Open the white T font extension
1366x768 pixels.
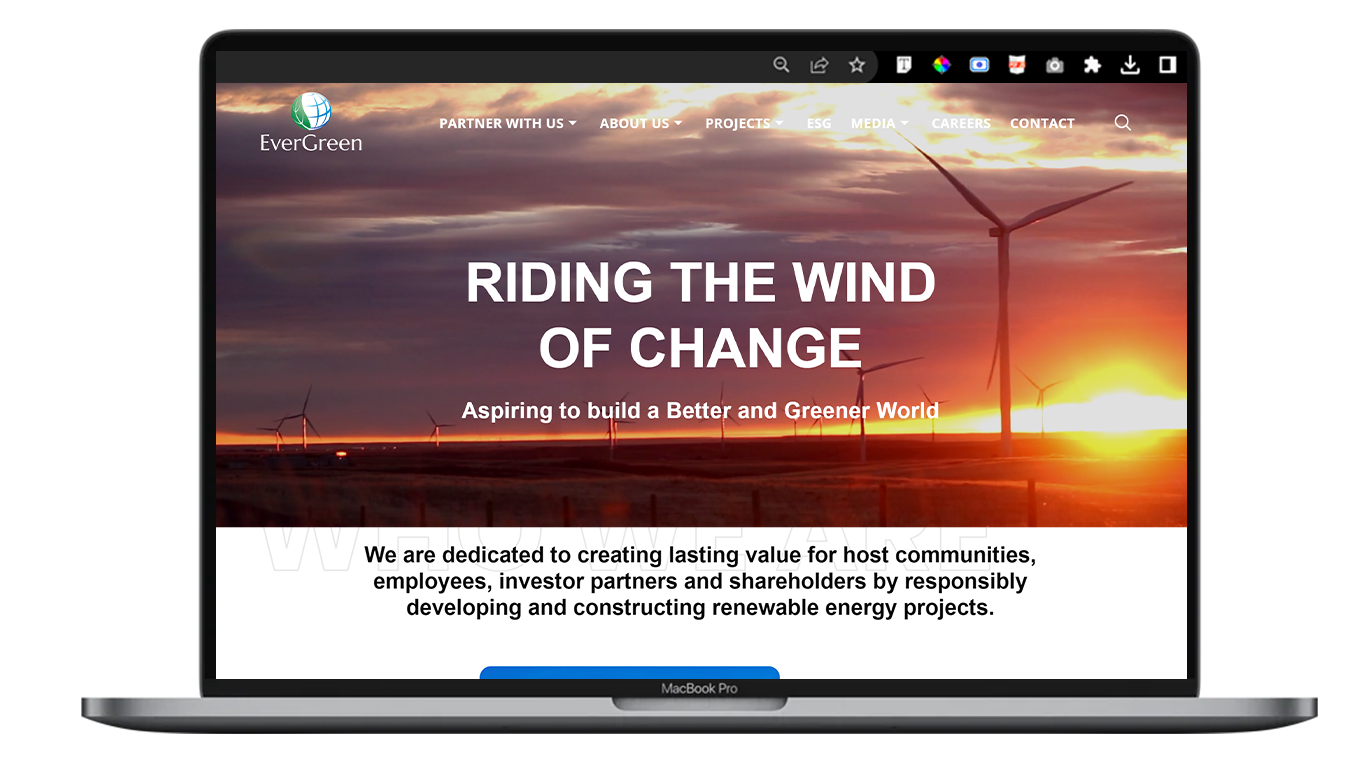tap(903, 65)
